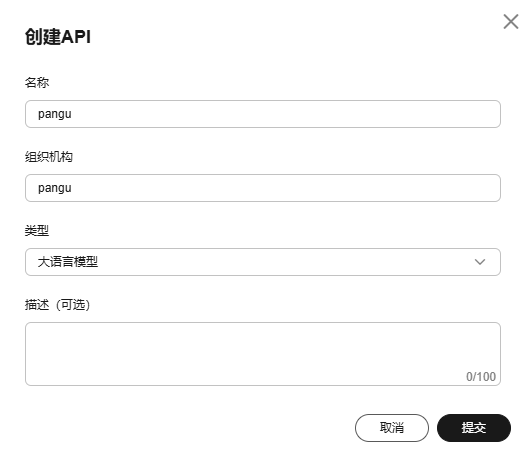
Task: Click the 类型 field label
Action: pos(37,231)
